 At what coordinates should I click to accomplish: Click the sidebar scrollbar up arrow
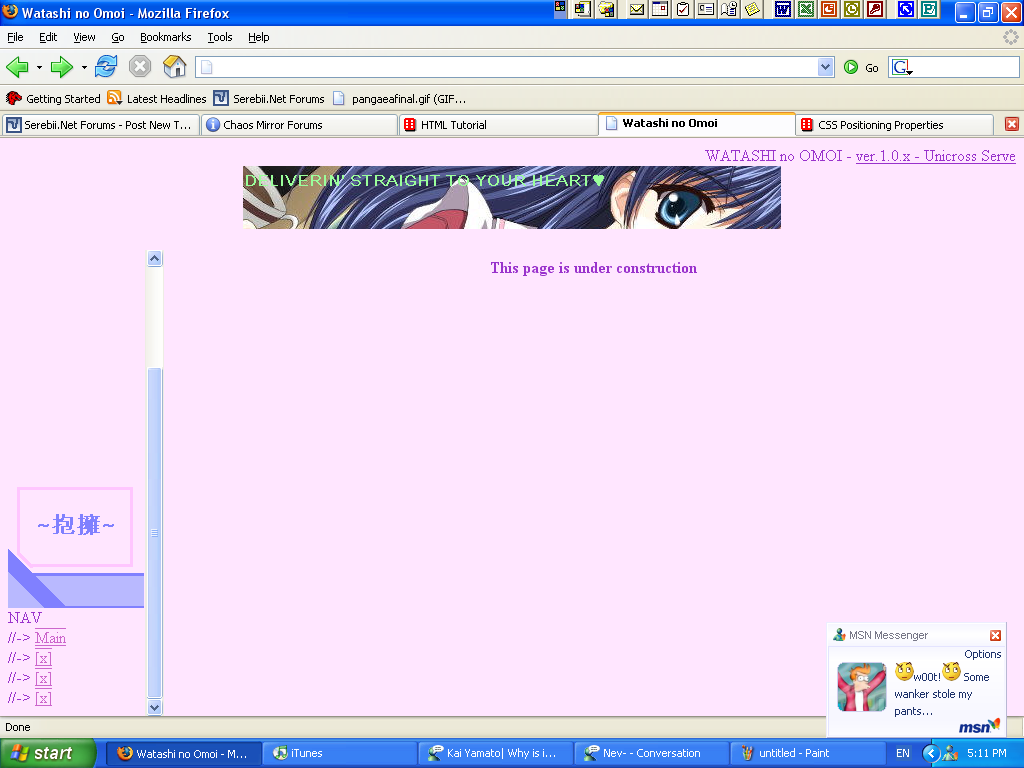point(154,259)
